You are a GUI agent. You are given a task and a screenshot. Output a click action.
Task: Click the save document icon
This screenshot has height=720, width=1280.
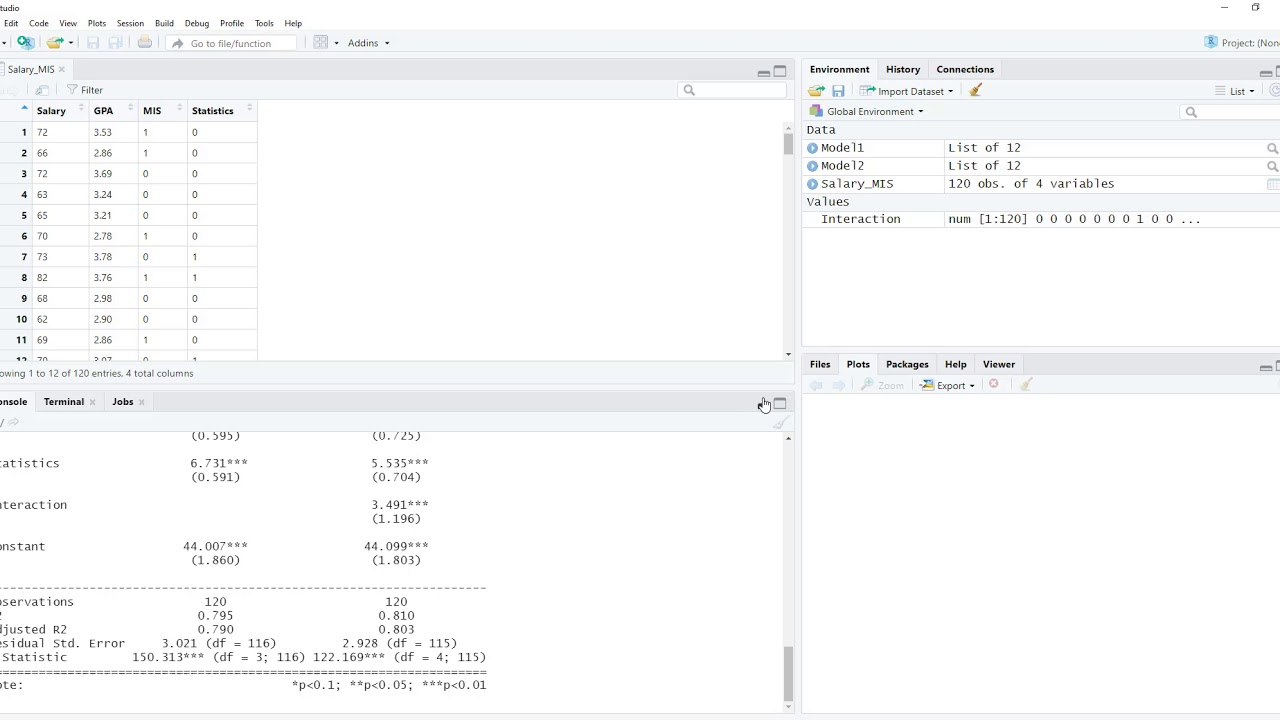click(x=93, y=43)
